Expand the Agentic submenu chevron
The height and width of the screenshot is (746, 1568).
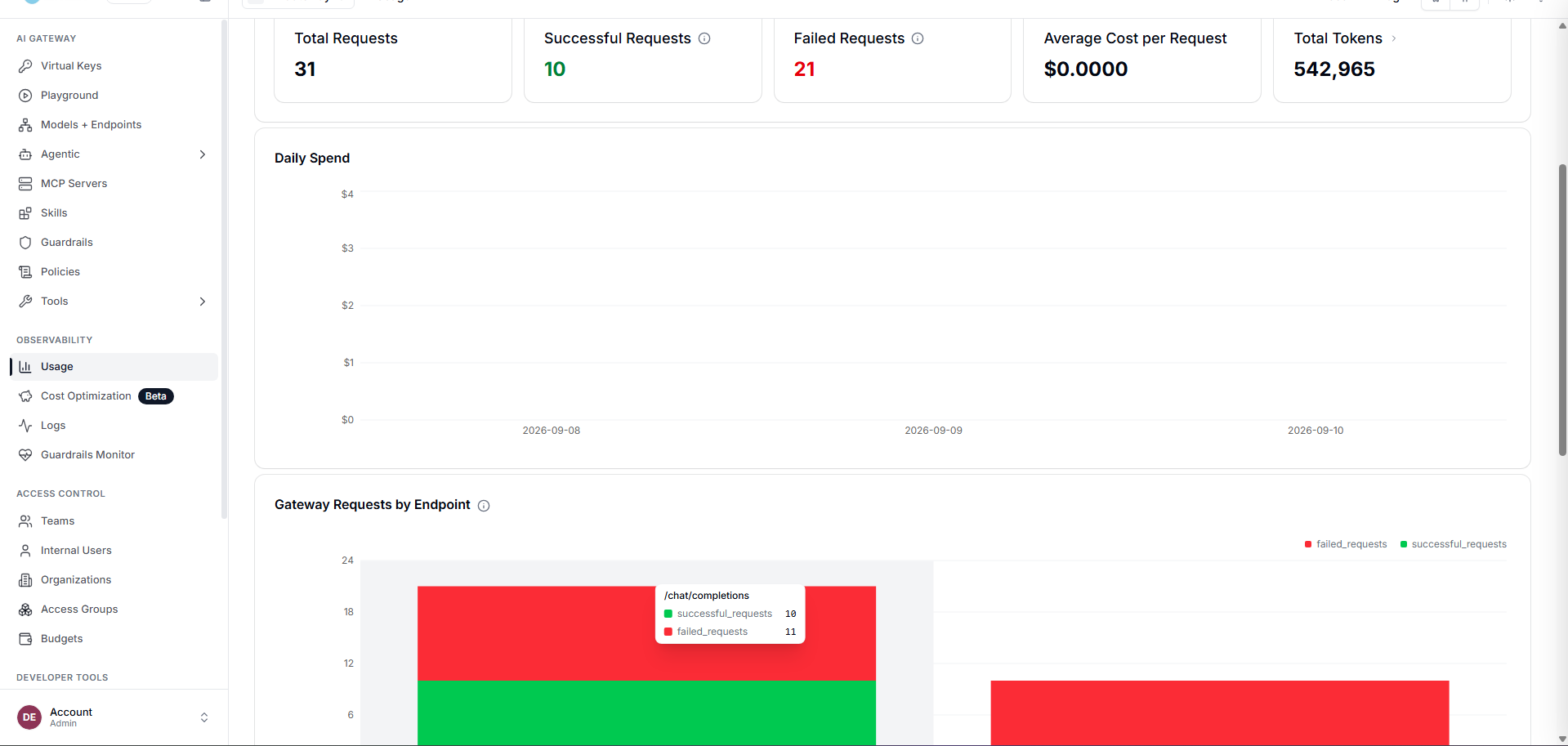203,154
